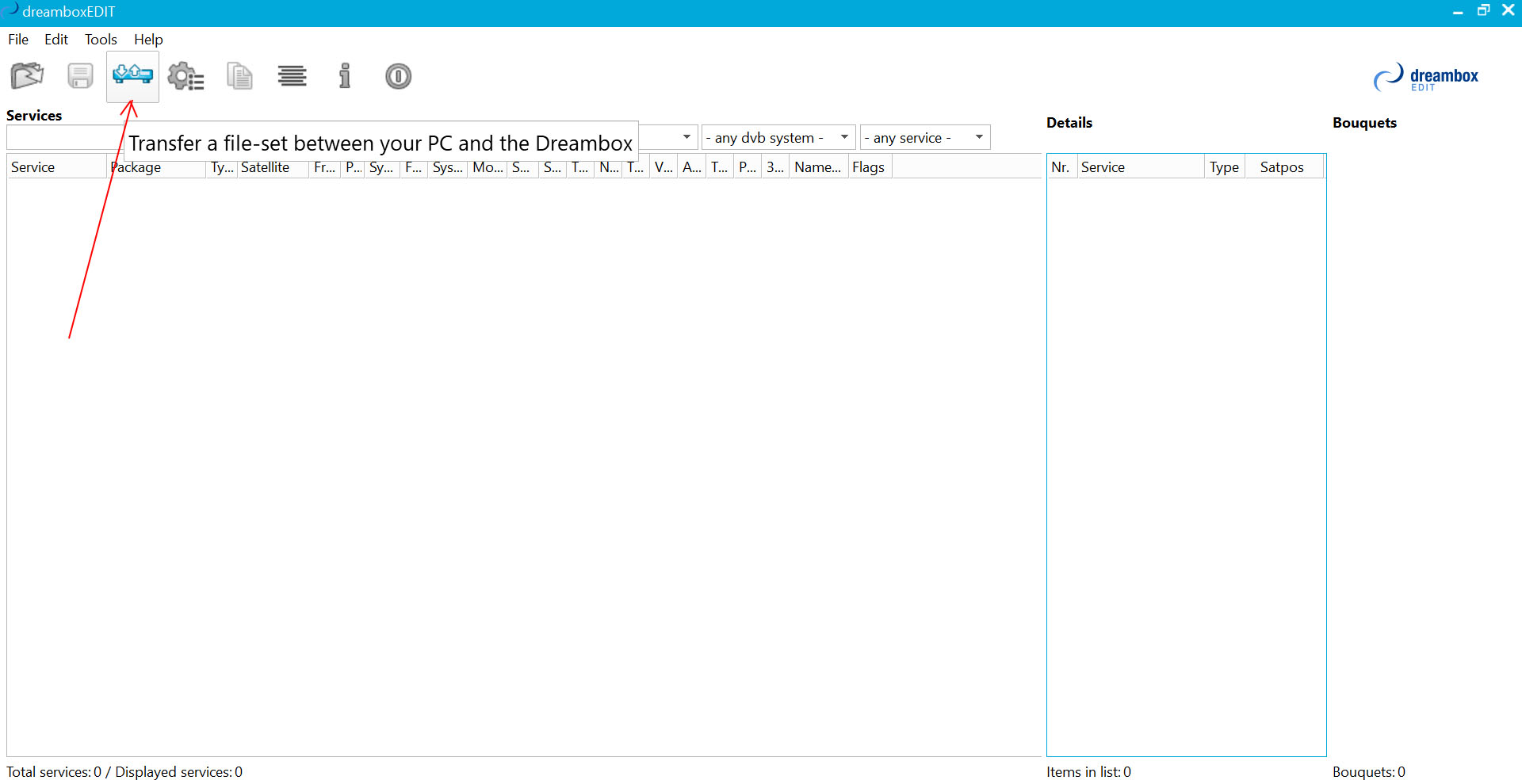Click the 'Services' panel heading

tap(34, 116)
